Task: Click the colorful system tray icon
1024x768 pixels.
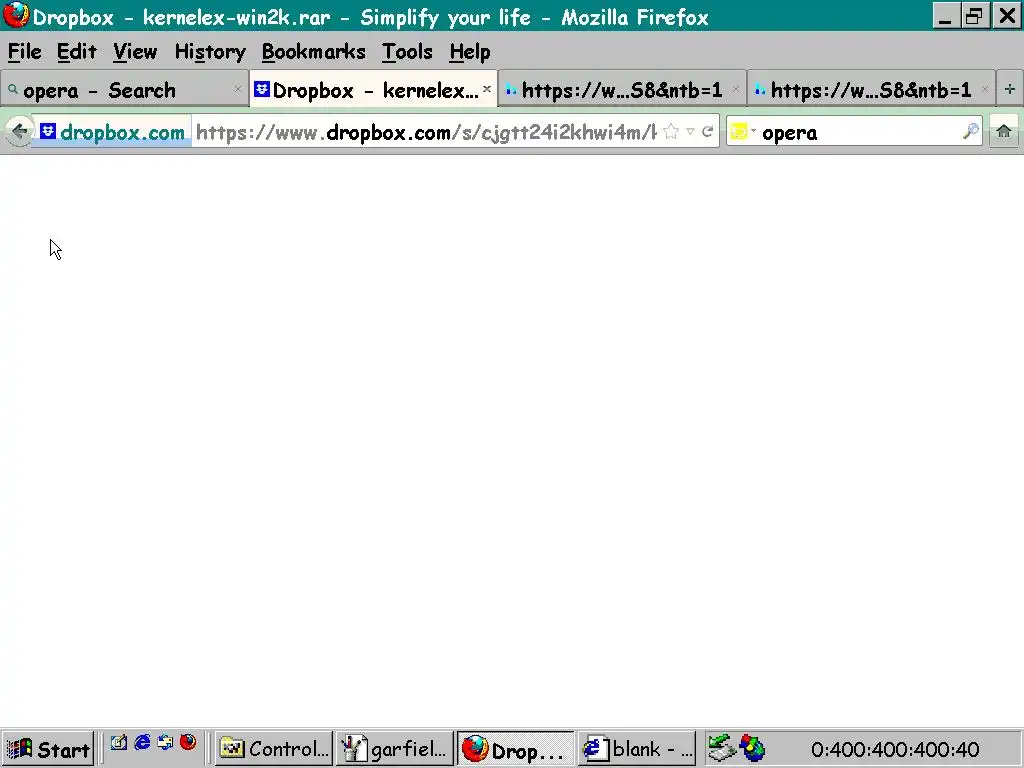Action: [x=752, y=749]
